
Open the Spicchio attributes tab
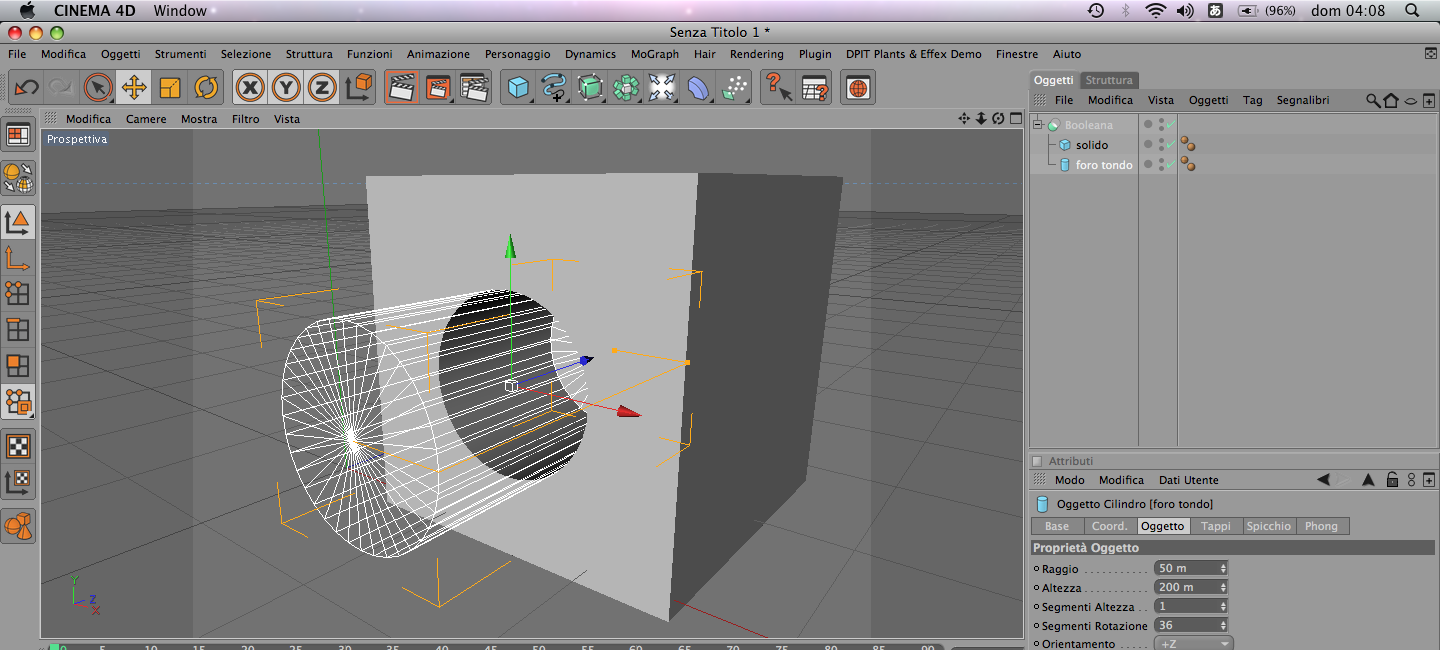(1269, 526)
